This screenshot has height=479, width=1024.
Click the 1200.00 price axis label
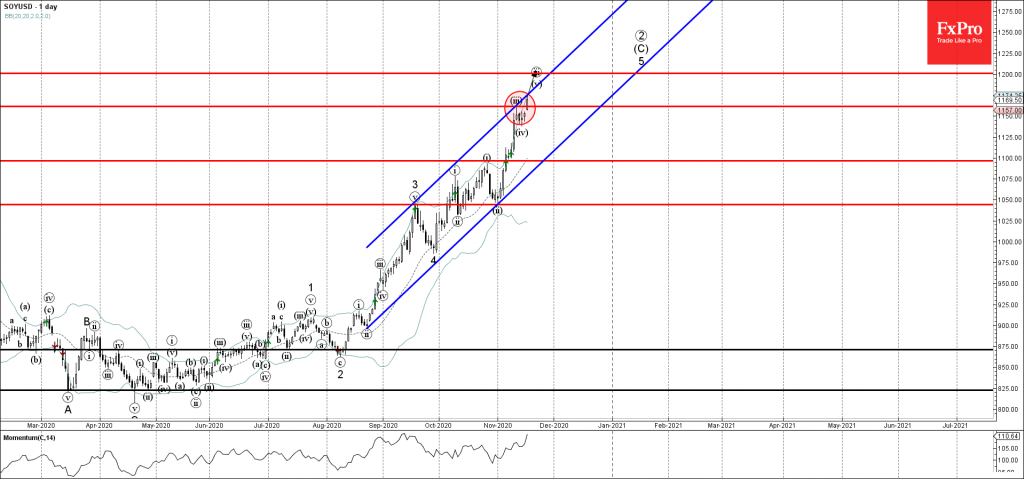[1005, 74]
